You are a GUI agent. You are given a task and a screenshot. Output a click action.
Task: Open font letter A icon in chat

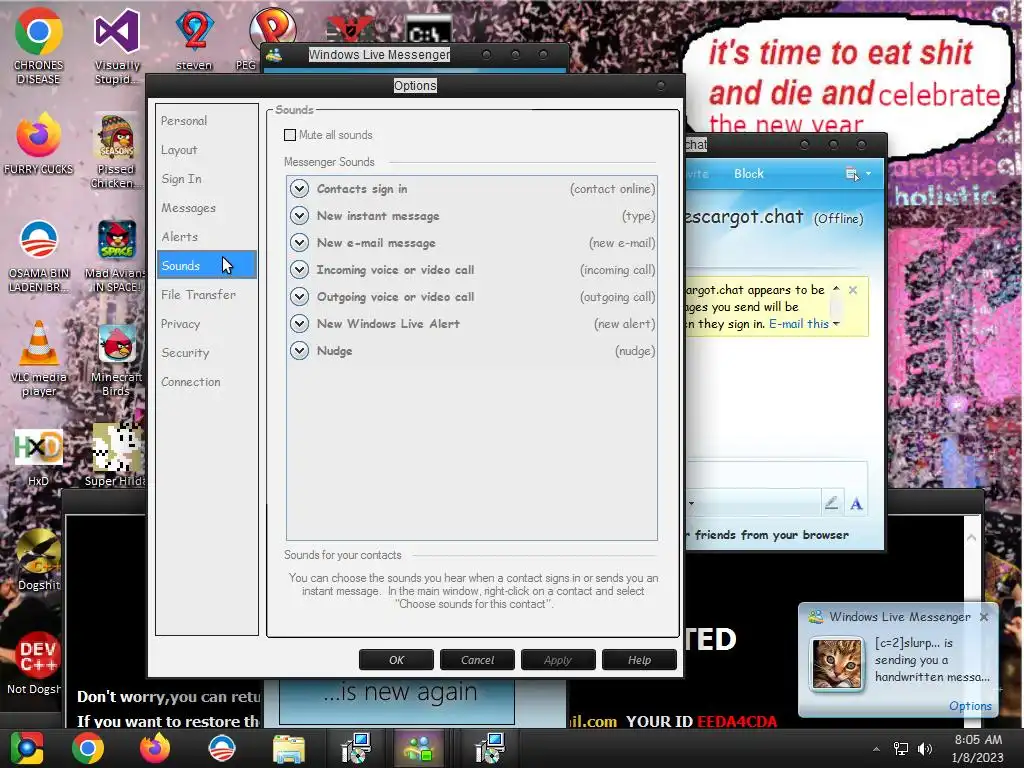point(856,504)
